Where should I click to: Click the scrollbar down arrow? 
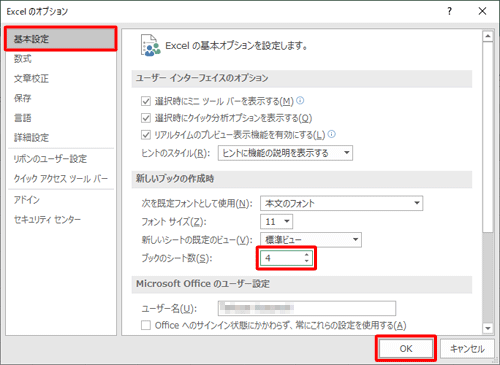(488, 328)
